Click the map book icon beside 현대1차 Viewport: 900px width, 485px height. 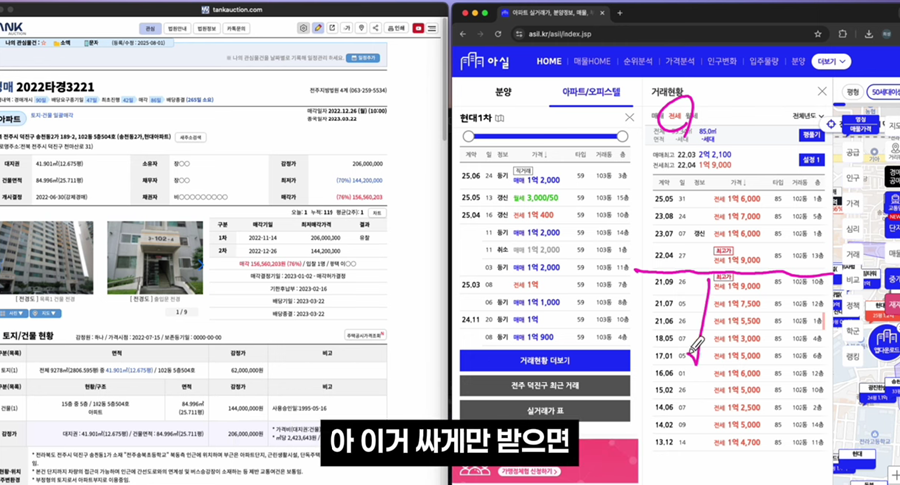[x=500, y=118]
